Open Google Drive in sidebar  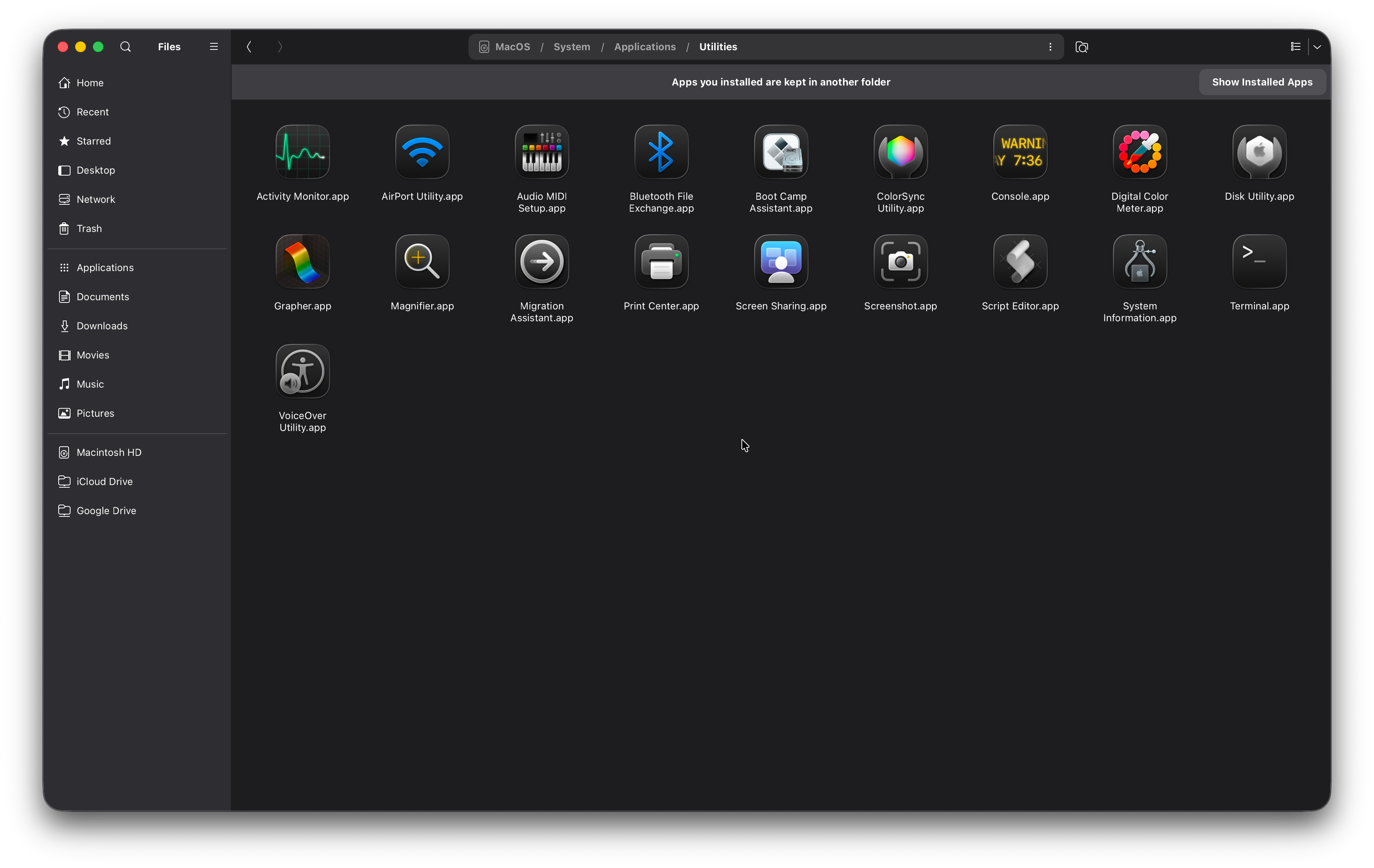pos(138,511)
